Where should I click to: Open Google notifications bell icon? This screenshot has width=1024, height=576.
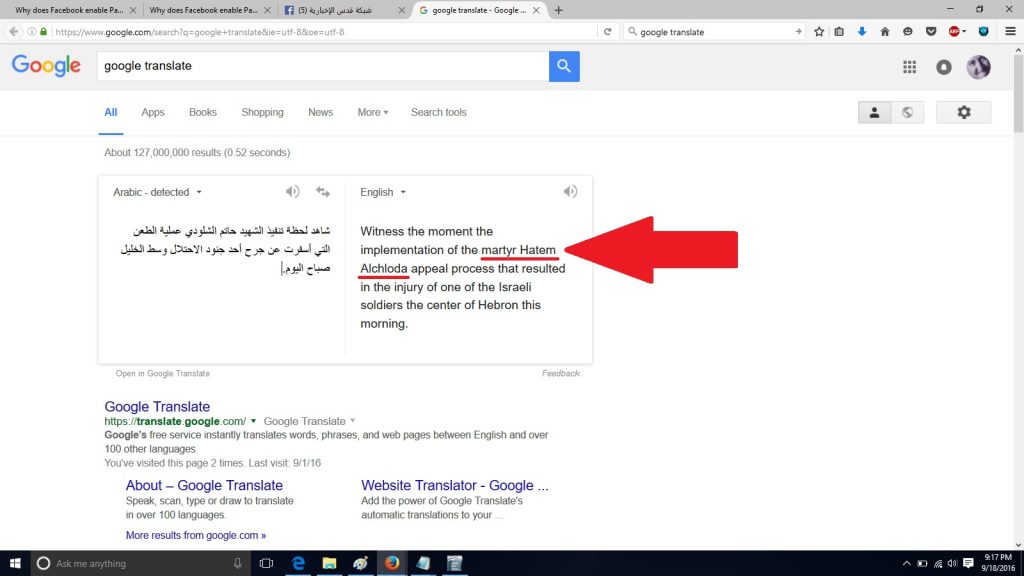944,67
